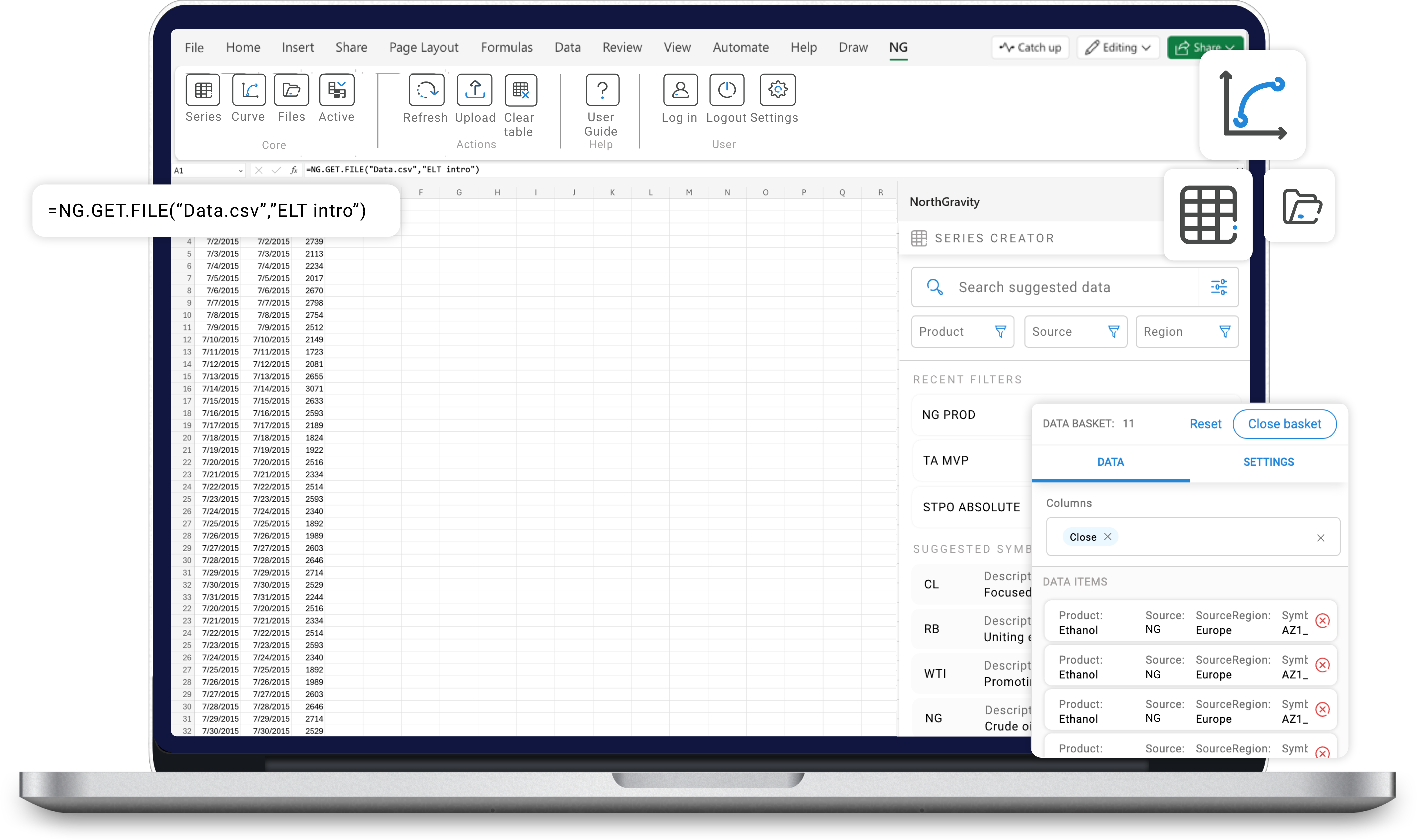The height and width of the screenshot is (840, 1417).
Task: Click the Log in user icon
Action: [680, 90]
